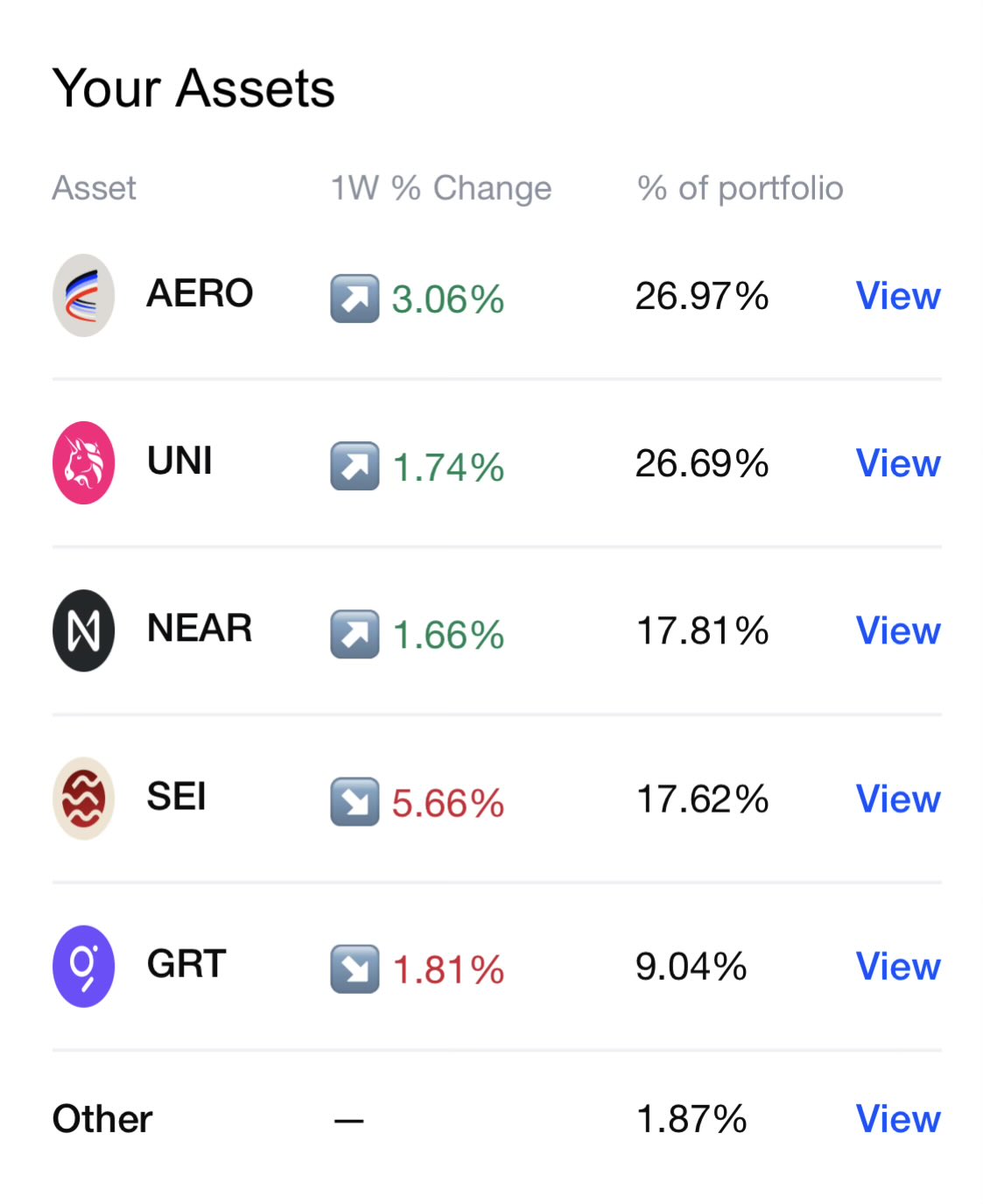Open the View link for Other assets
983x1204 pixels.
(x=898, y=1119)
